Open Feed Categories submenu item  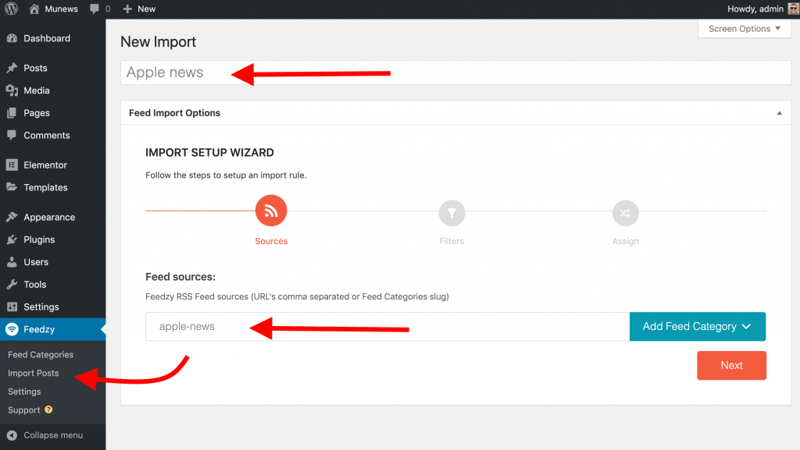coord(40,355)
